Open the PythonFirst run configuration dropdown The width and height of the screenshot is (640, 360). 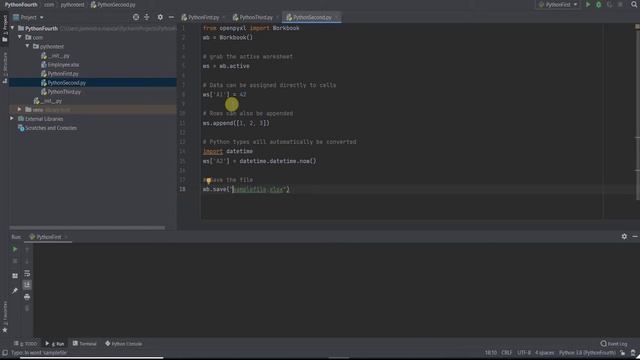tap(558, 5)
